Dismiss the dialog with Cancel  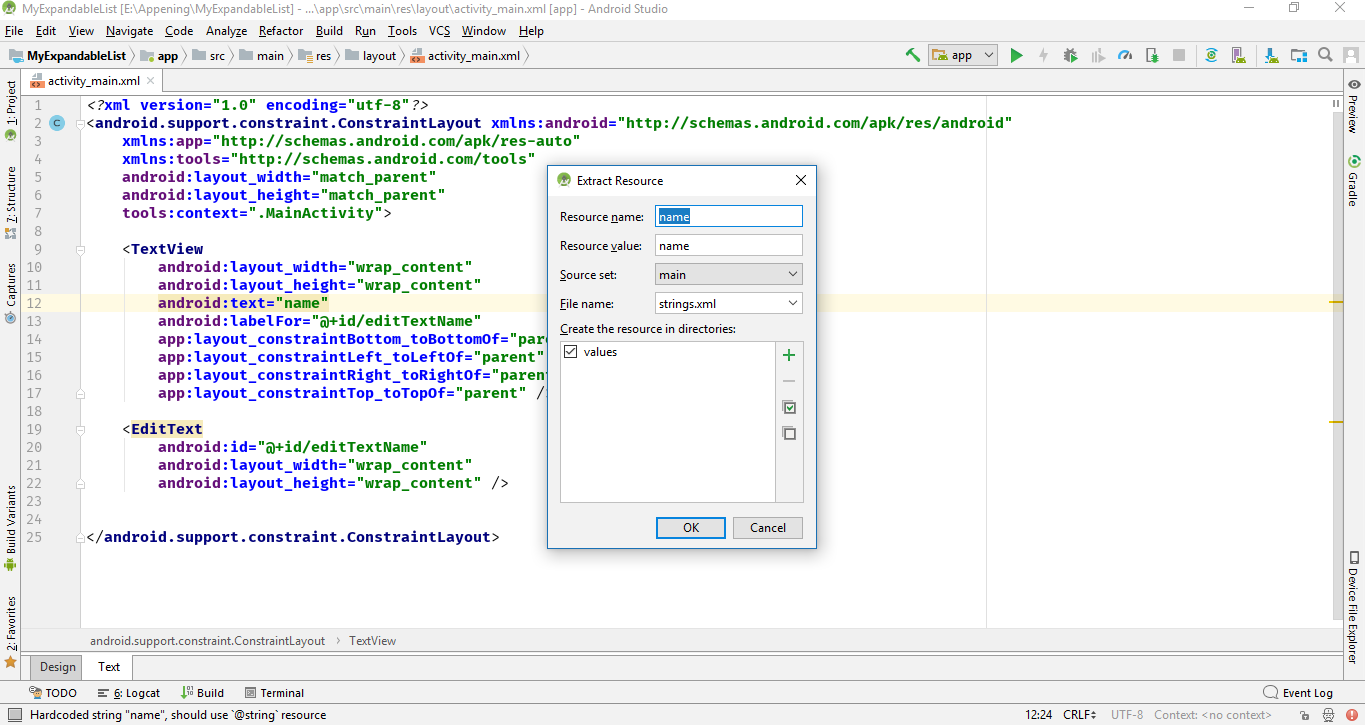tap(767, 527)
